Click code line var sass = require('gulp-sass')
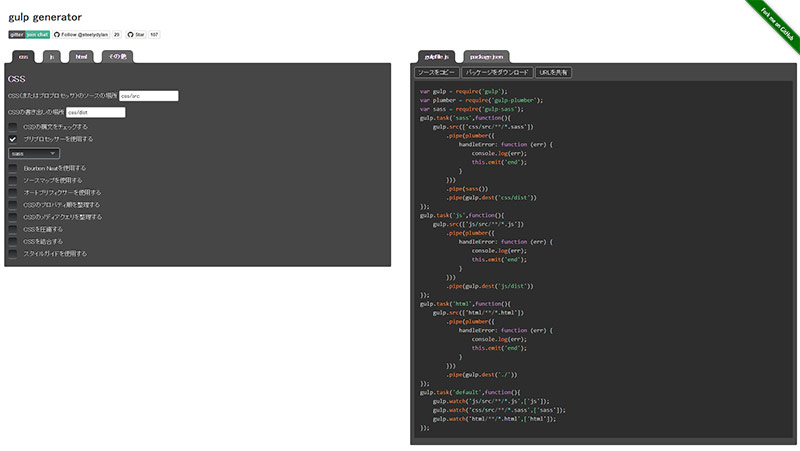Image resolution: width=800 pixels, height=451 pixels. pyautogui.click(x=471, y=109)
